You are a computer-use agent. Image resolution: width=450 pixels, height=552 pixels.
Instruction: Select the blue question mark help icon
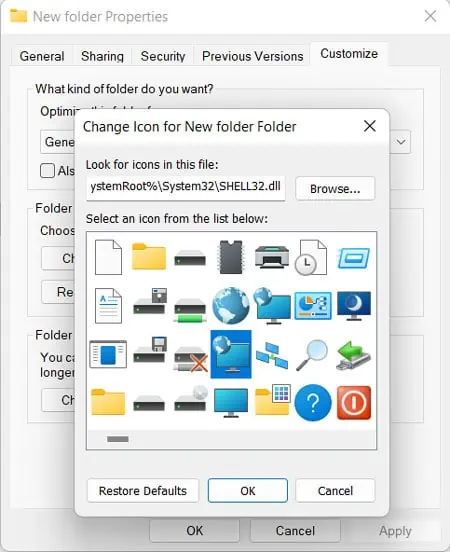point(313,403)
